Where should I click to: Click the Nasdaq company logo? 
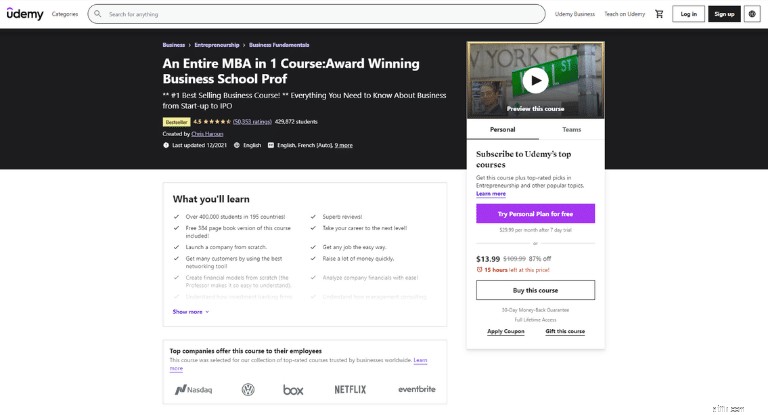(193, 390)
